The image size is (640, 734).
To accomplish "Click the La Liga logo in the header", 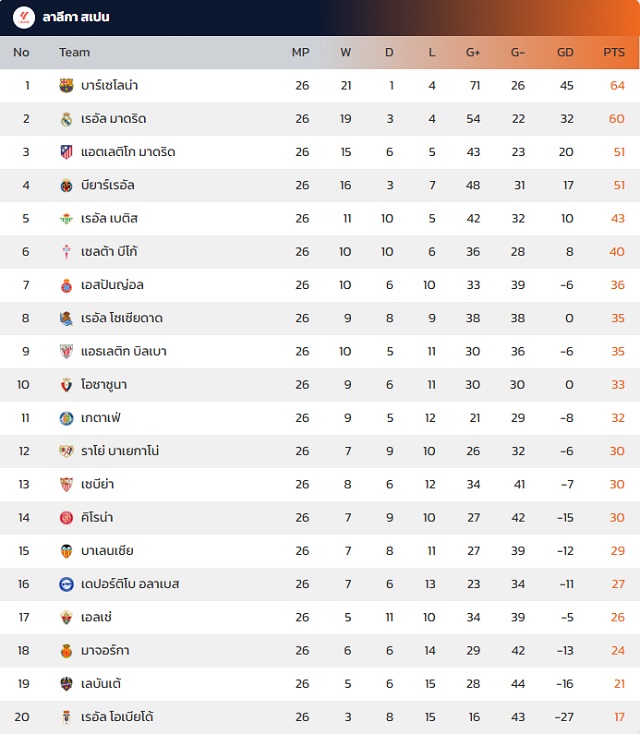I will point(24,17).
